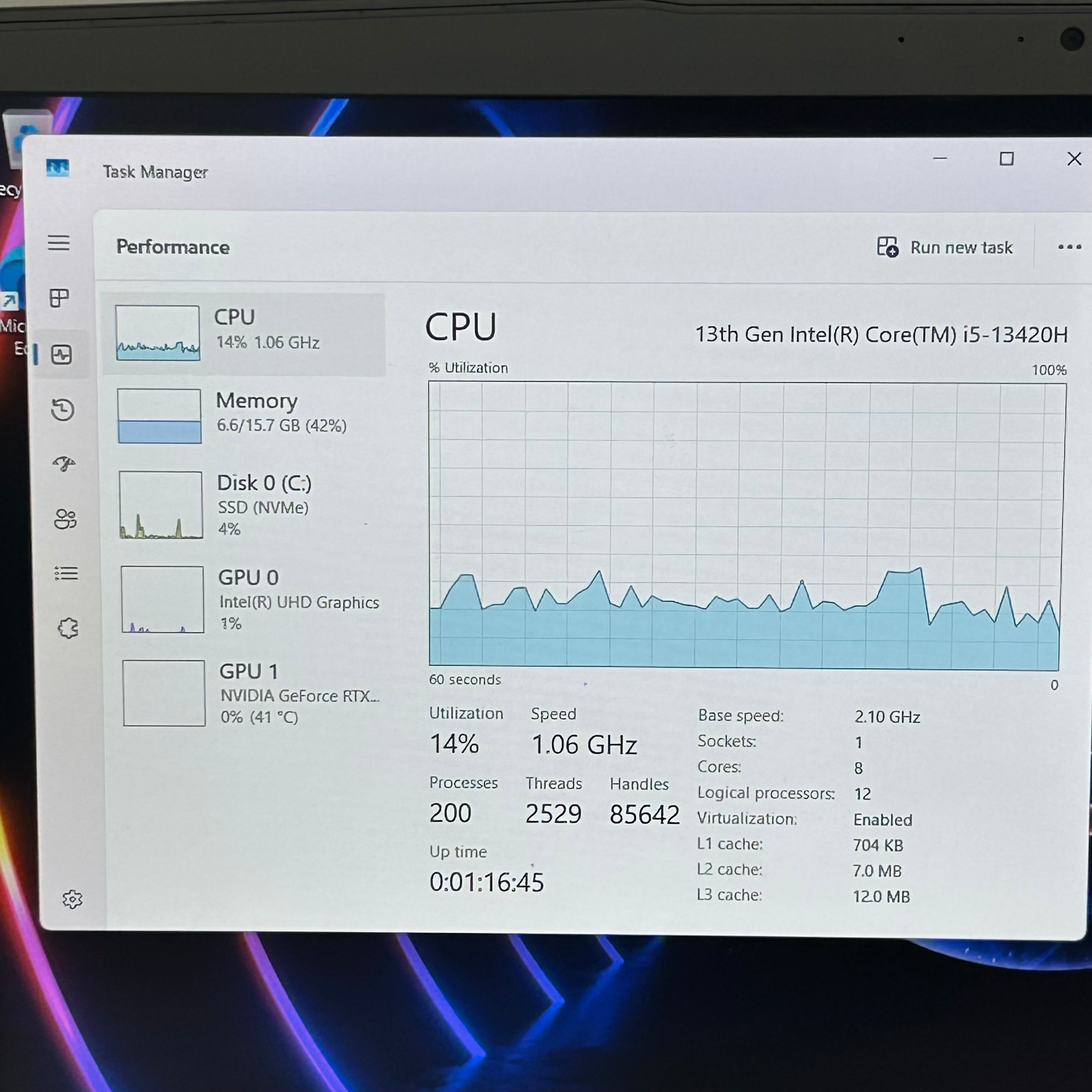Select the Performance page icon in sidebar
Screen dimensions: 1092x1092
(x=61, y=355)
